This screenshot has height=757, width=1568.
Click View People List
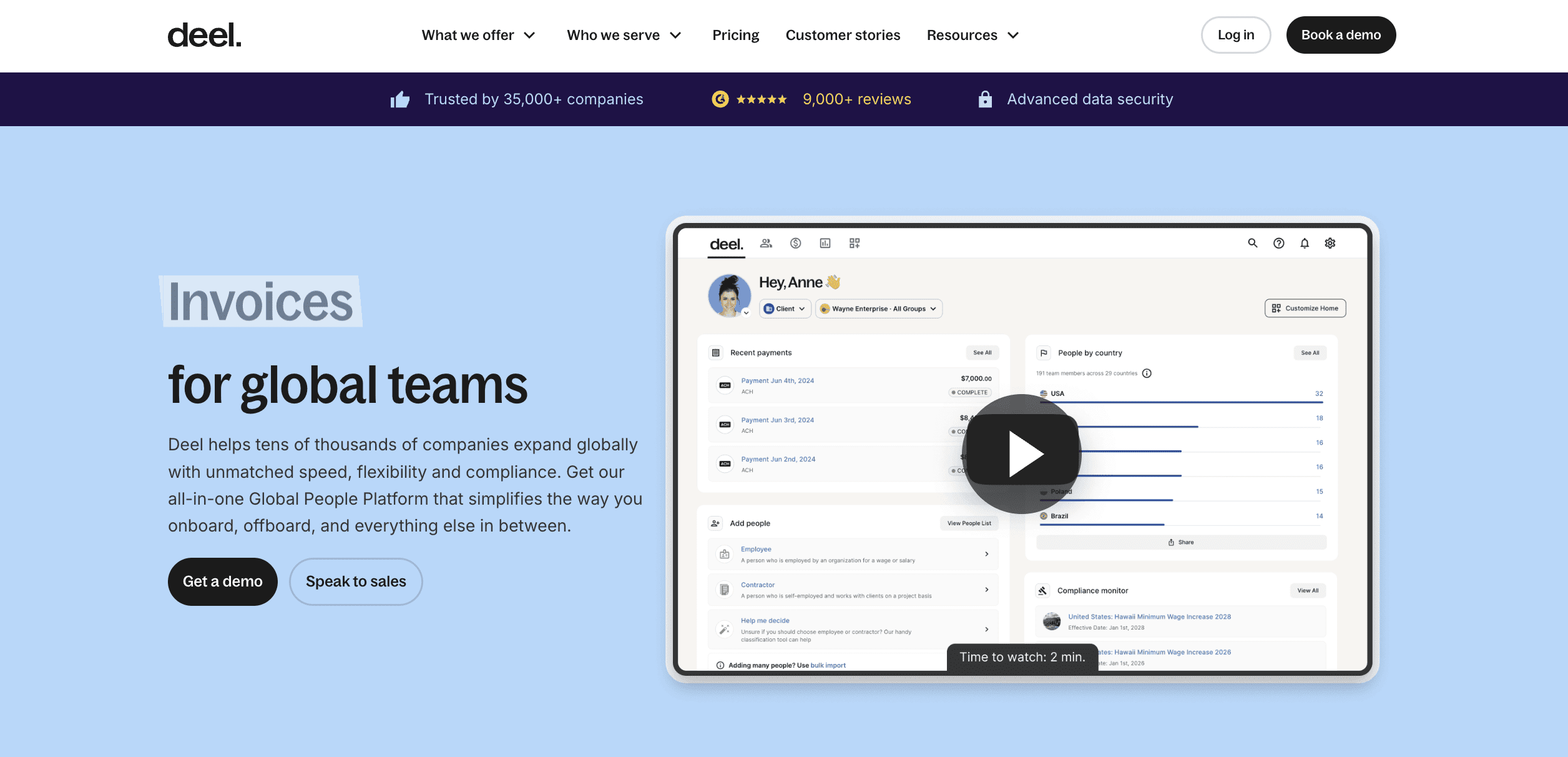969,523
